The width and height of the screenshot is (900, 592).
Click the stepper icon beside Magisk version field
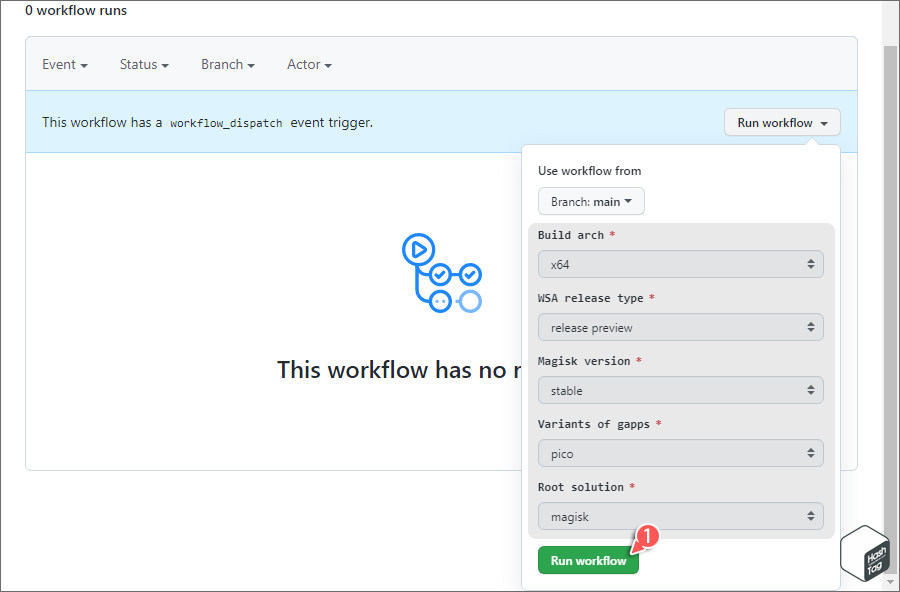tap(813, 390)
